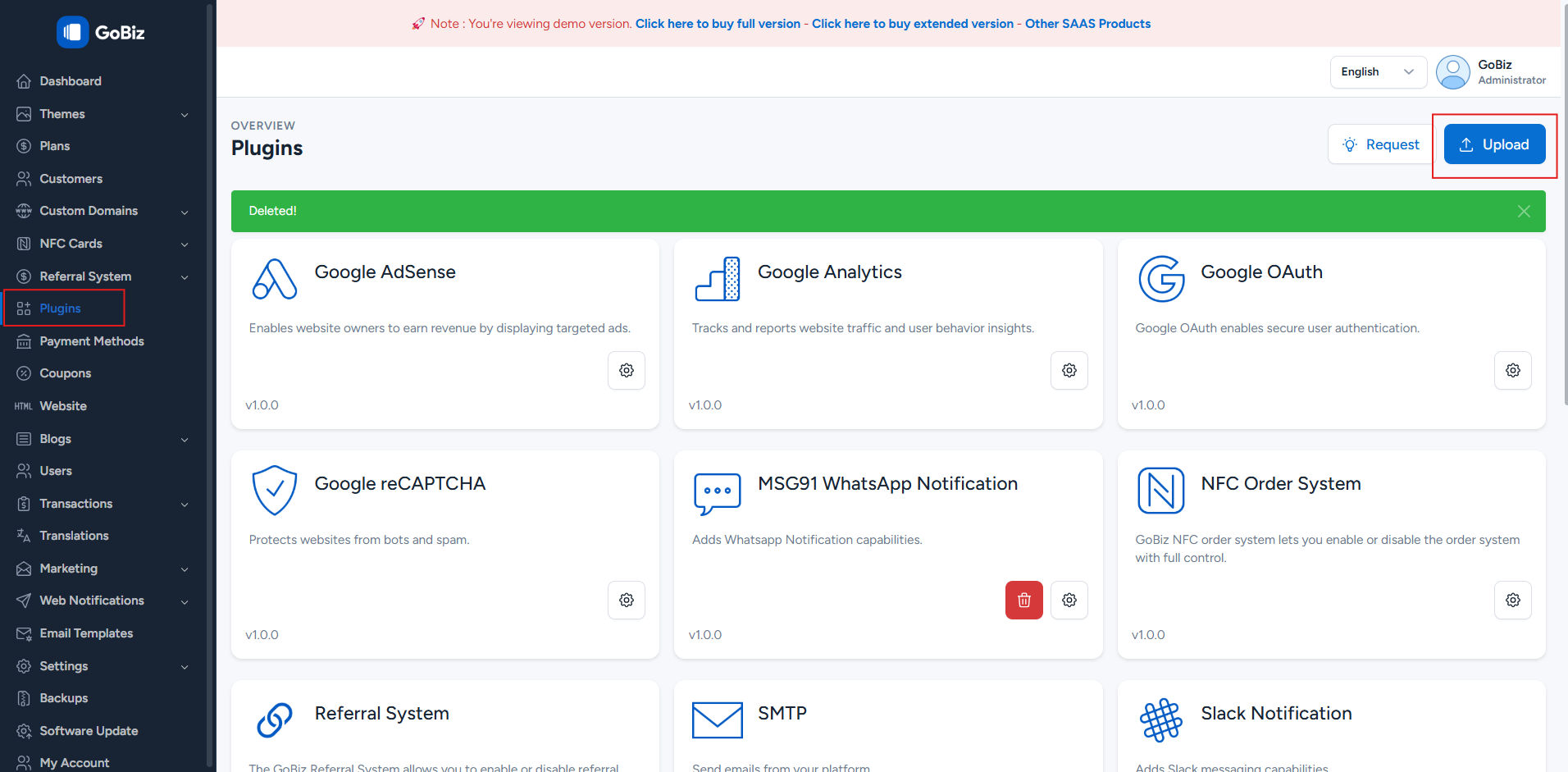Screen dimensions: 1568x772
Task: Click the administrator profile avatar
Action: click(x=1452, y=72)
